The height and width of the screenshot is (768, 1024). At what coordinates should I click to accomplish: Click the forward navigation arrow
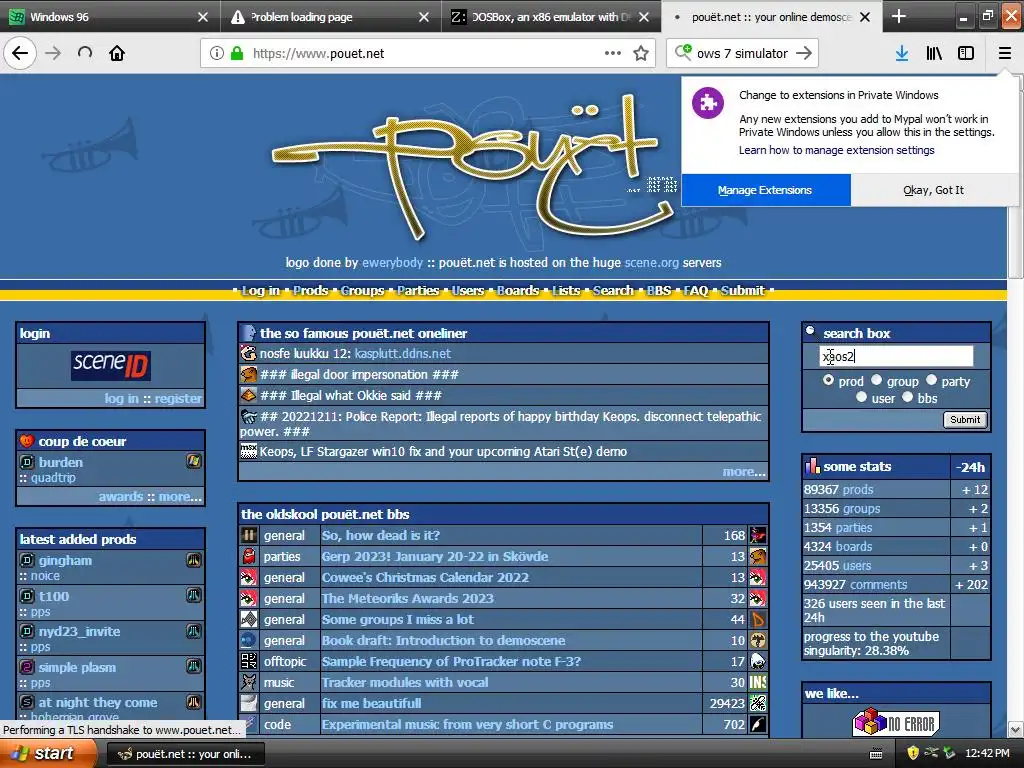click(x=53, y=53)
